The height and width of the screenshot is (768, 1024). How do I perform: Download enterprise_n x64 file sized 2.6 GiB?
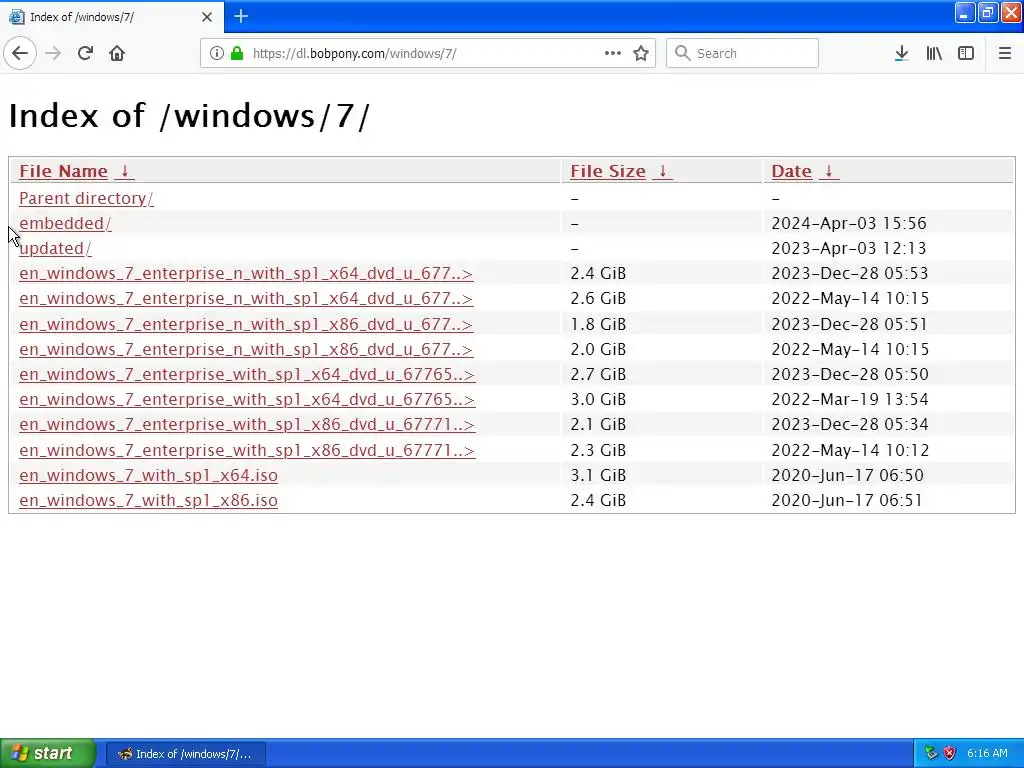tap(246, 298)
